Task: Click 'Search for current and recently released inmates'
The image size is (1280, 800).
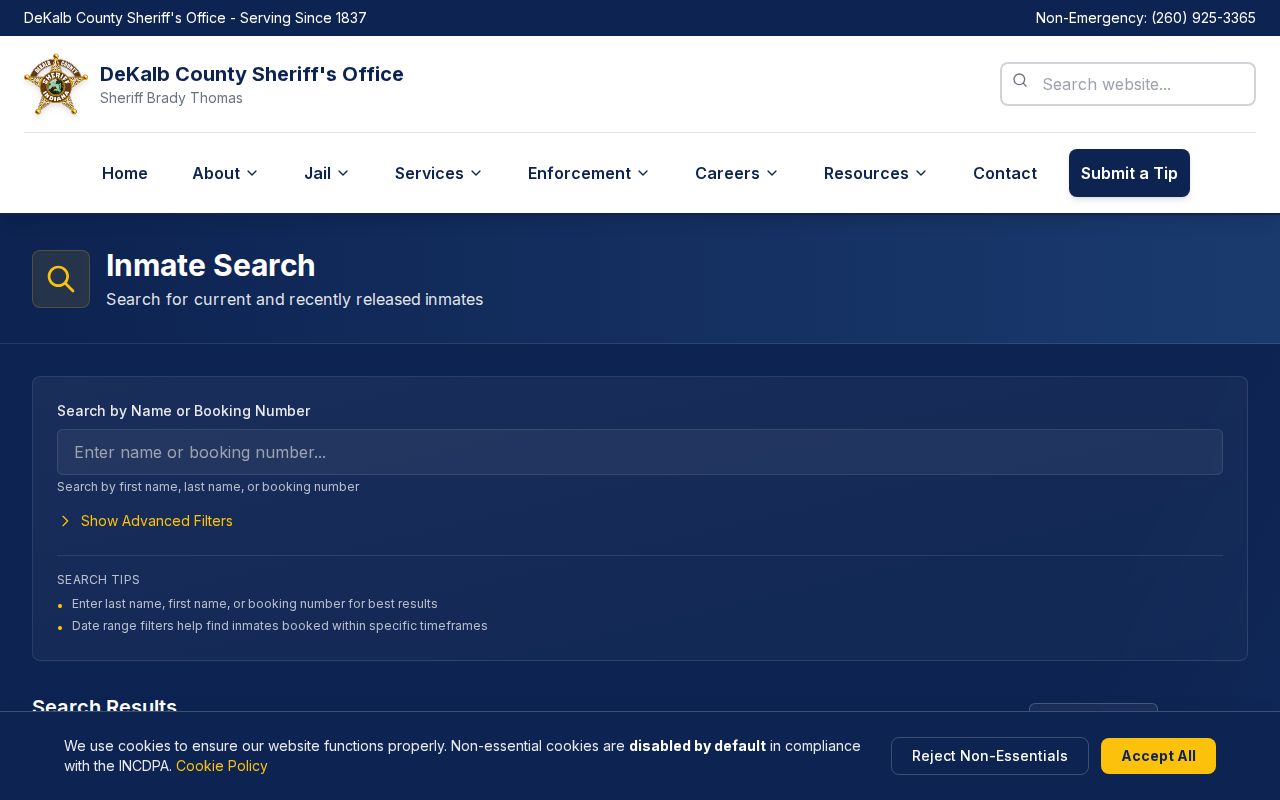Action: [295, 299]
